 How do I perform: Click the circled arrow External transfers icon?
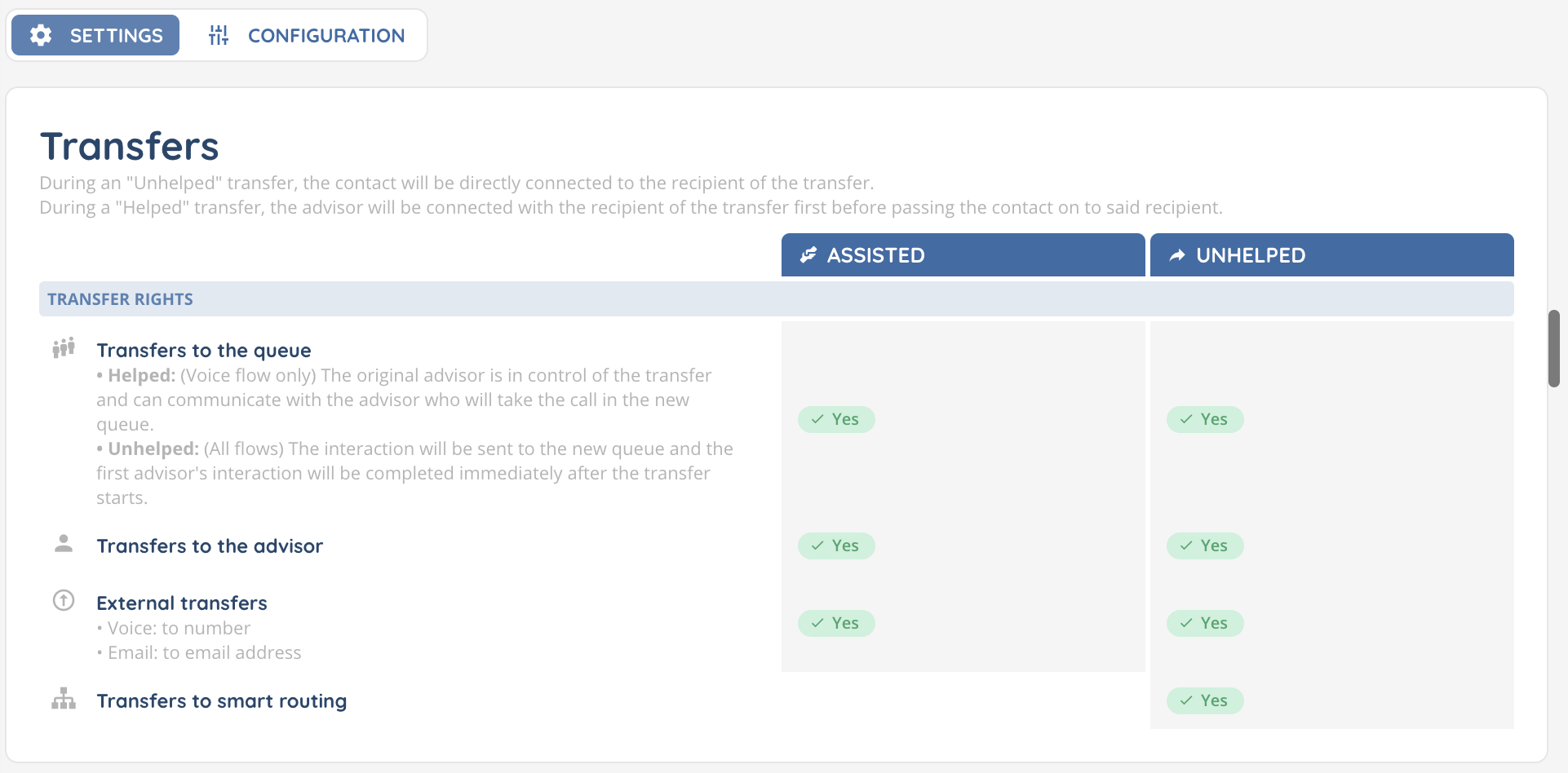(x=64, y=601)
